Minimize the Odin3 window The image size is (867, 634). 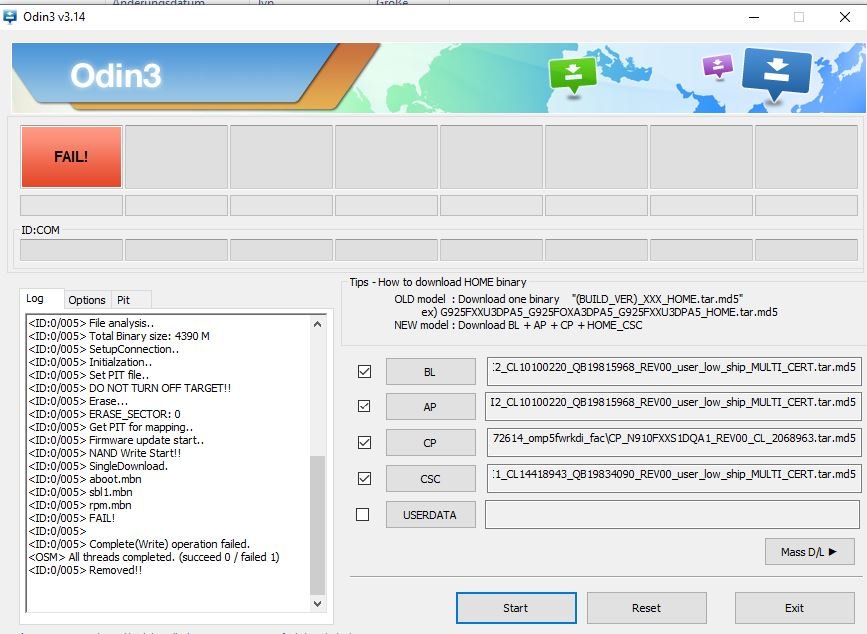pos(754,17)
